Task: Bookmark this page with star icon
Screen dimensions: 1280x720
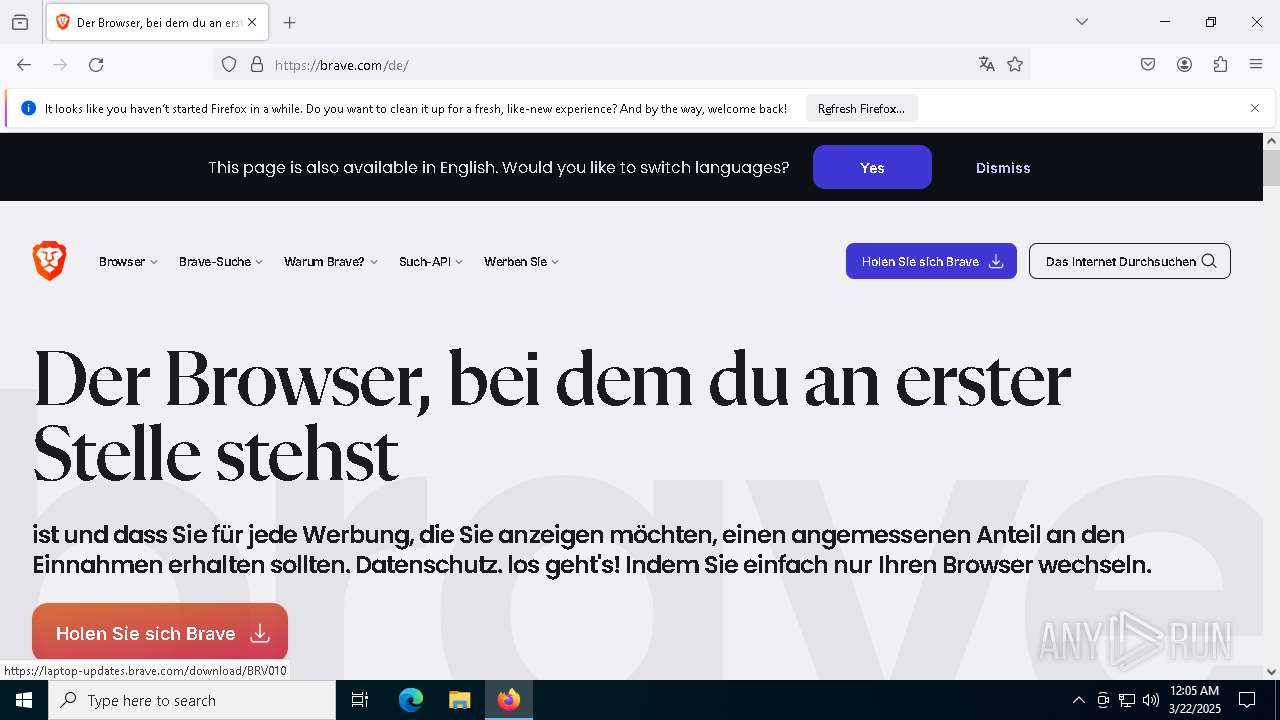Action: pyautogui.click(x=1015, y=65)
